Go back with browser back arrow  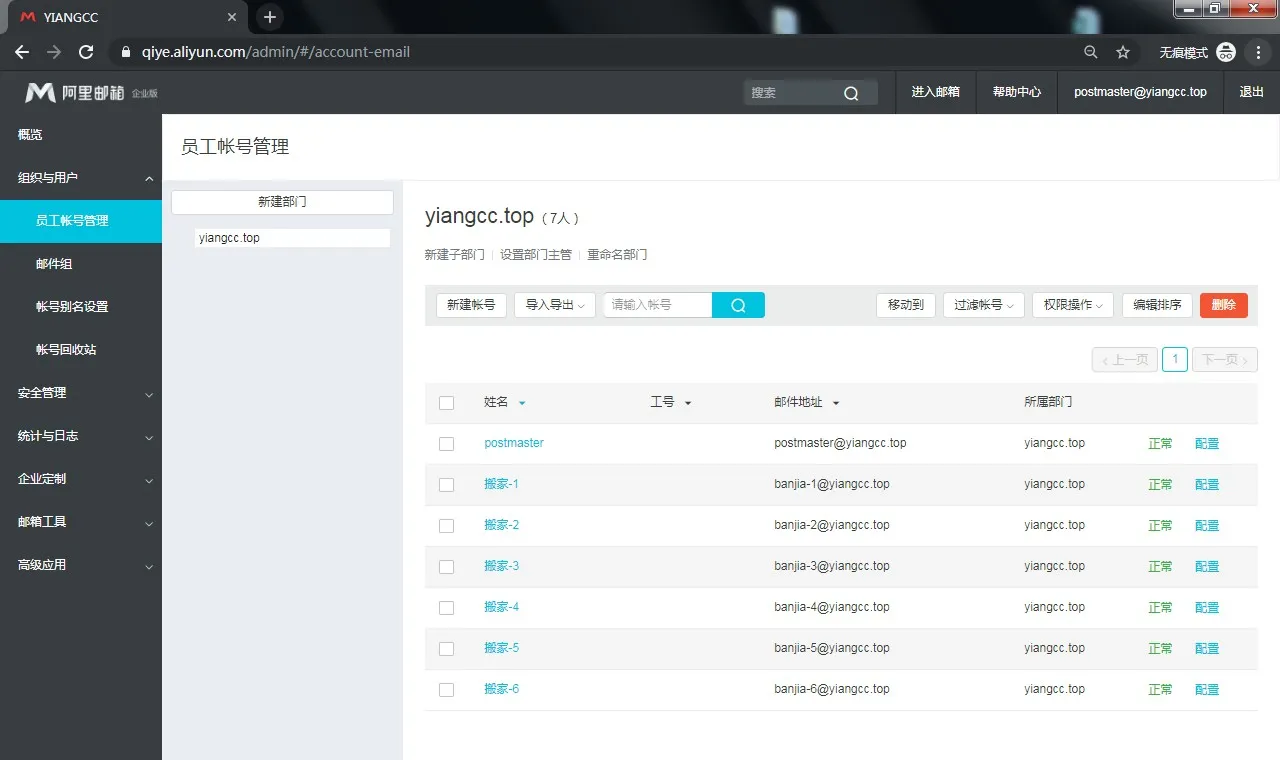22,52
